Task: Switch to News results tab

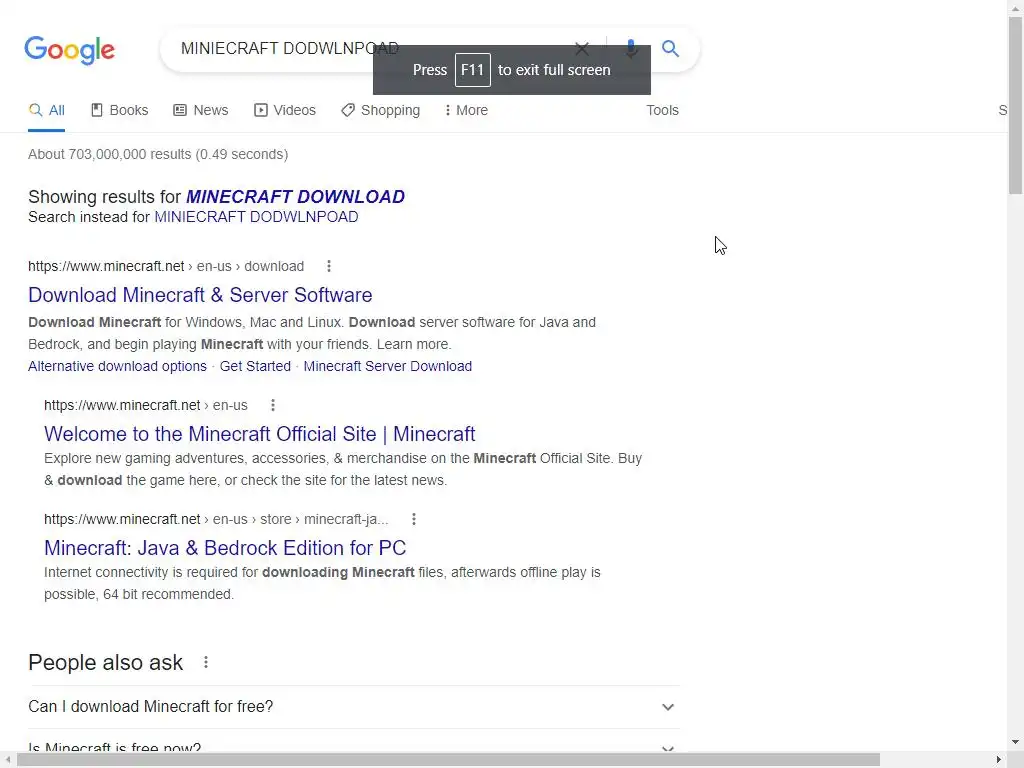Action: tap(200, 110)
